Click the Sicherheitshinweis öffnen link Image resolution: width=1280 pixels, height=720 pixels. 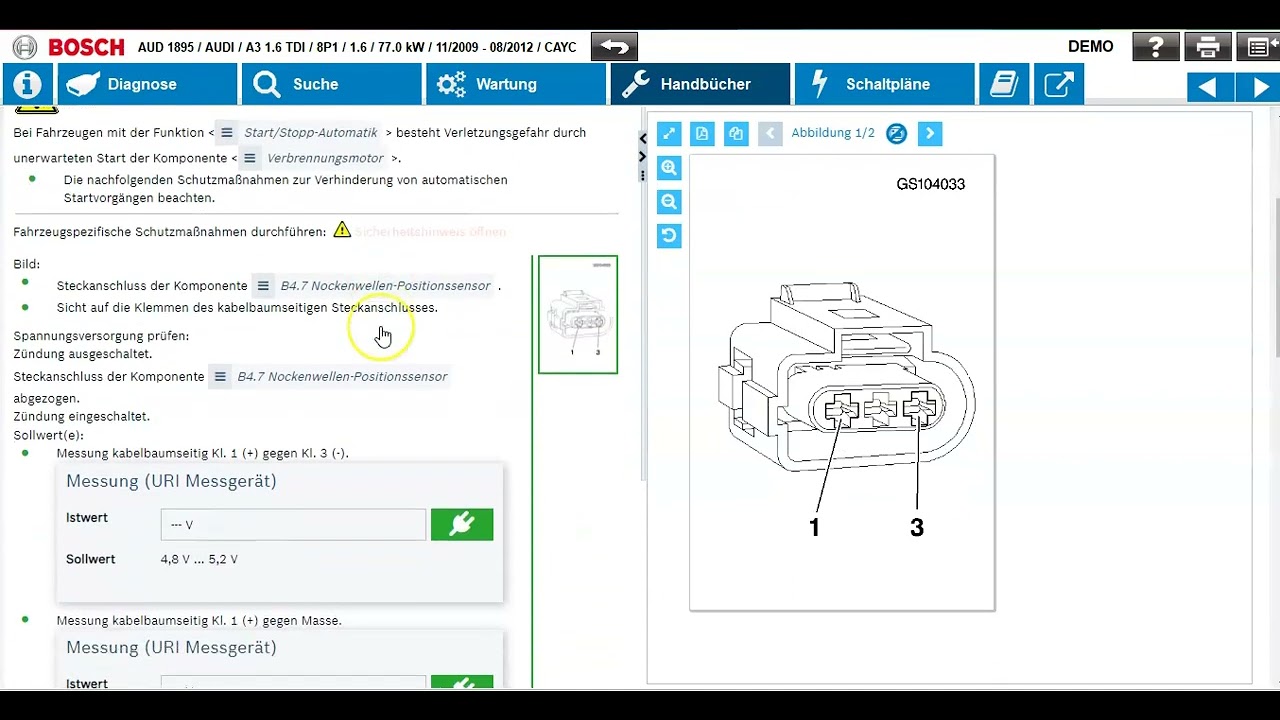coord(431,232)
